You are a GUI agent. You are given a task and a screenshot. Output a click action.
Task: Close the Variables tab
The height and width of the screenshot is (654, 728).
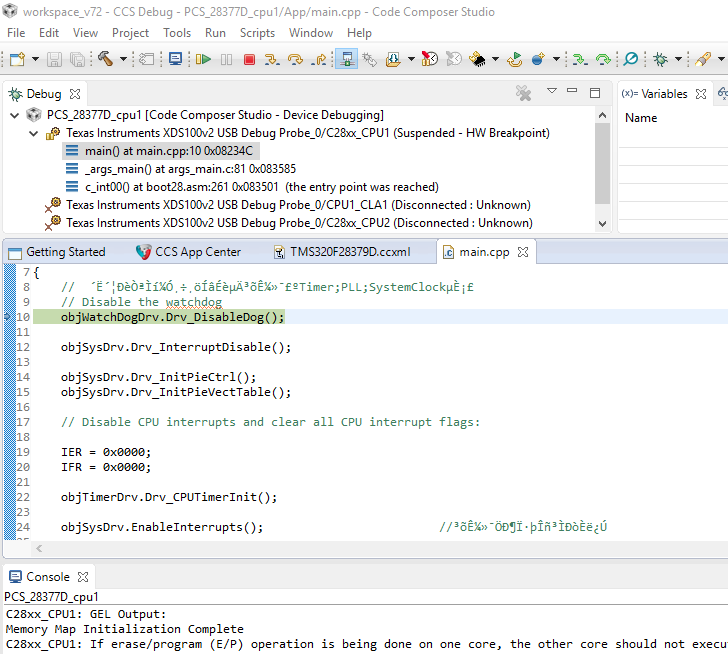click(701, 94)
